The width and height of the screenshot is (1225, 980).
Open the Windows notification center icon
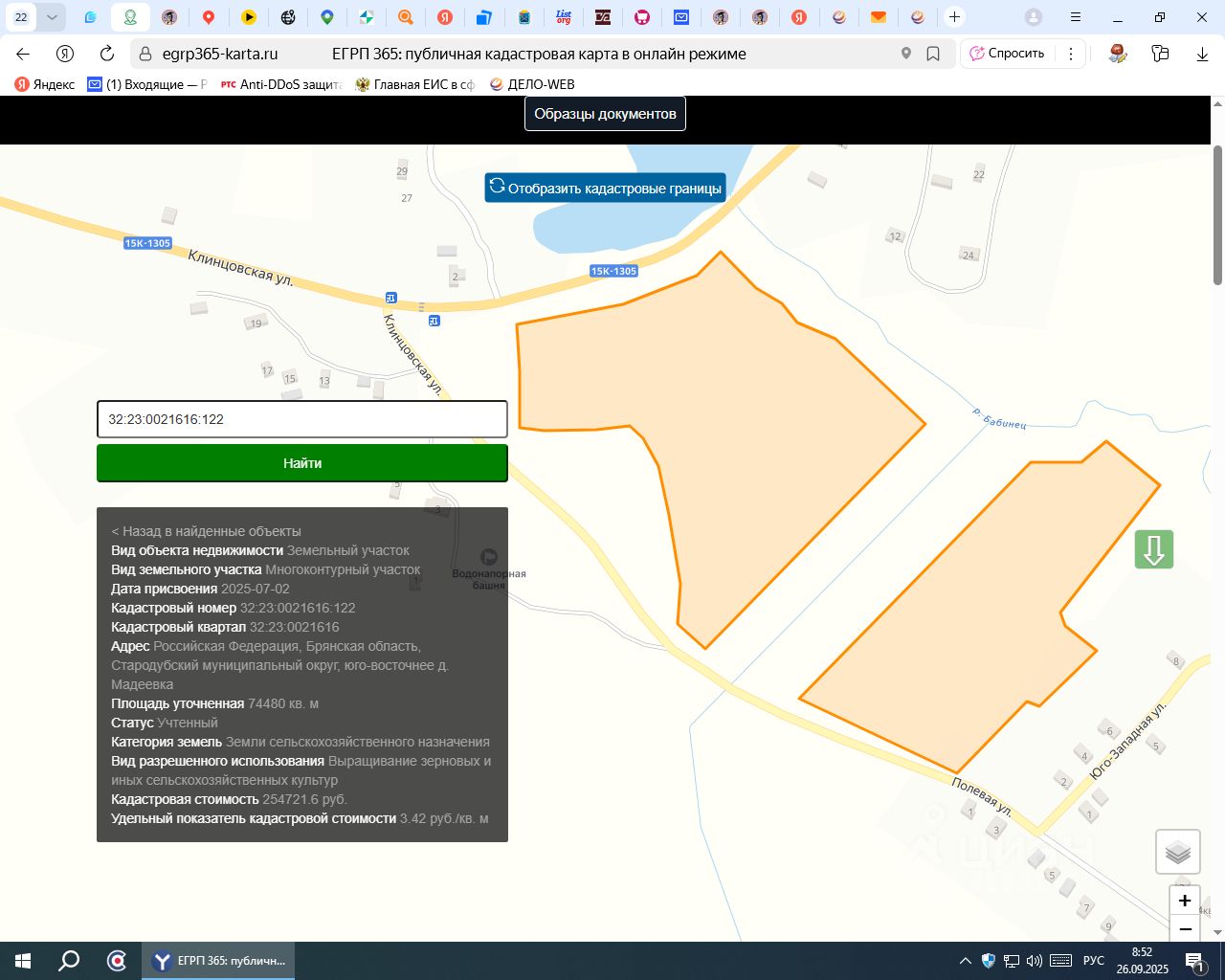coord(1194,961)
